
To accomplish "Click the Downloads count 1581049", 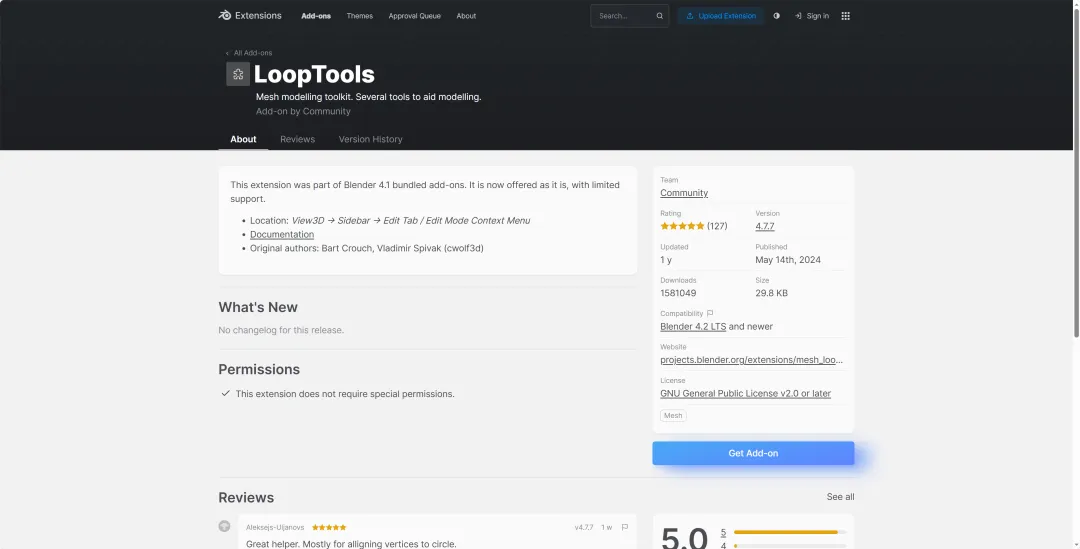I will 678,293.
